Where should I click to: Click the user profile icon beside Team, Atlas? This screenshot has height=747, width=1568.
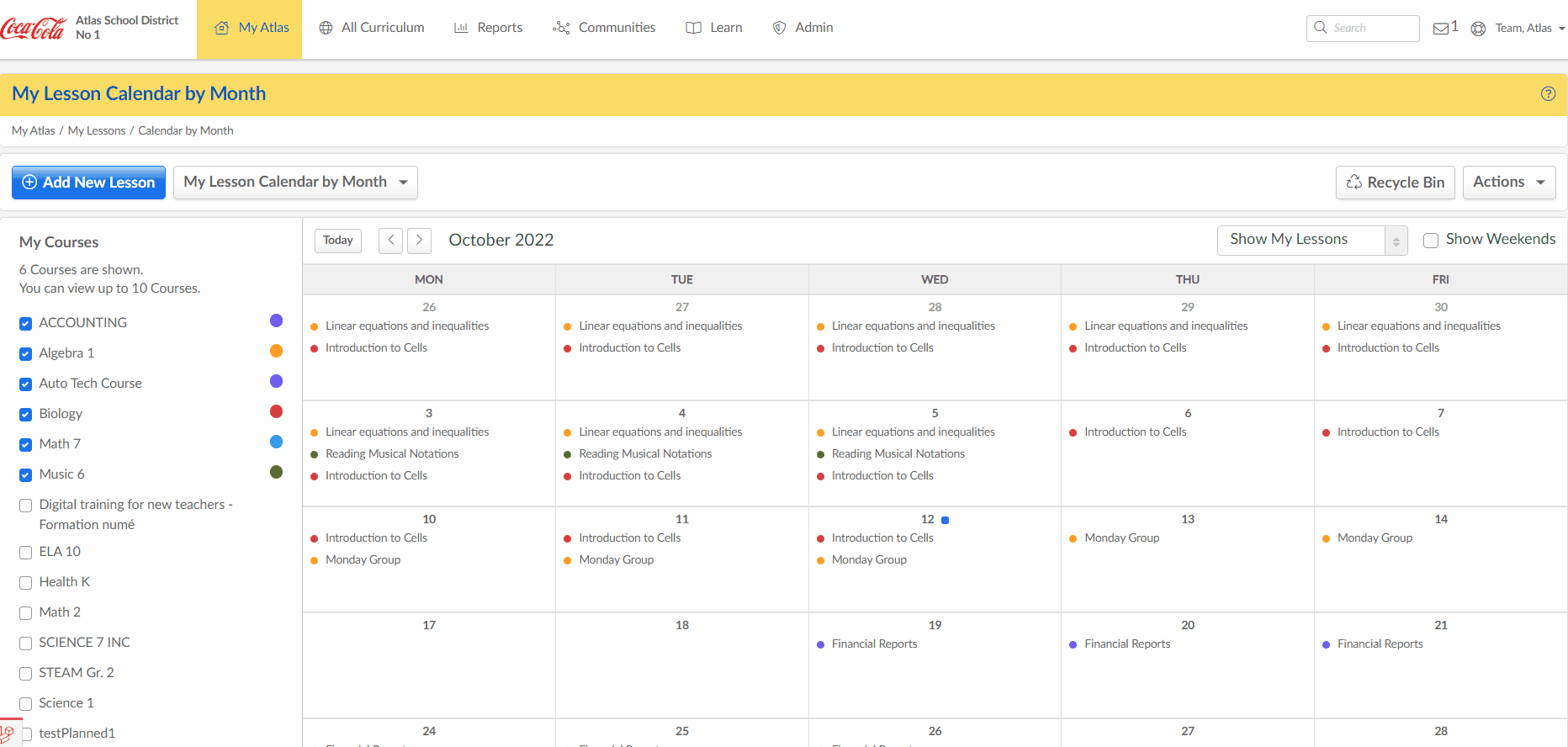(x=1478, y=29)
